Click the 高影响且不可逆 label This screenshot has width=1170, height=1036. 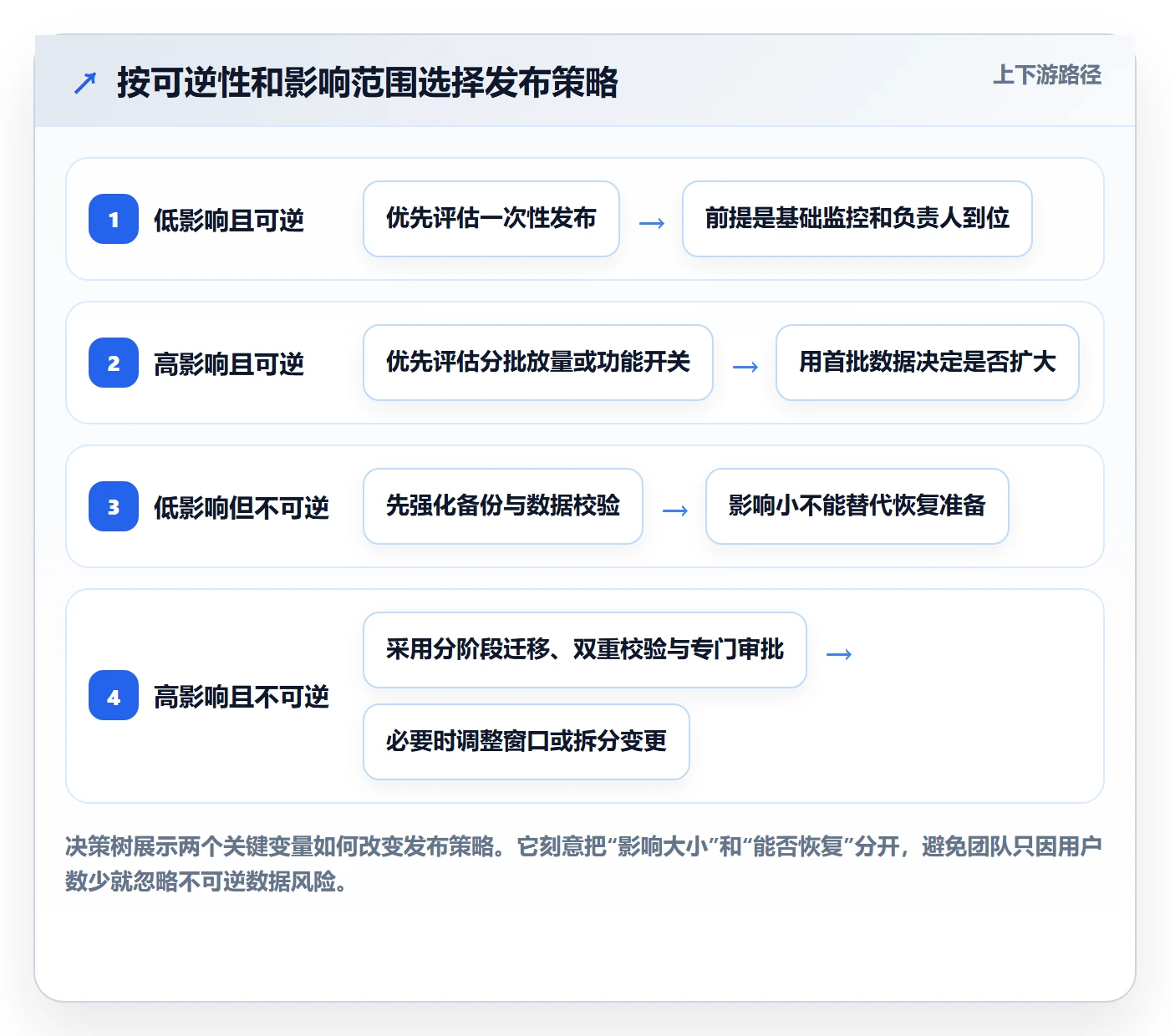click(242, 696)
